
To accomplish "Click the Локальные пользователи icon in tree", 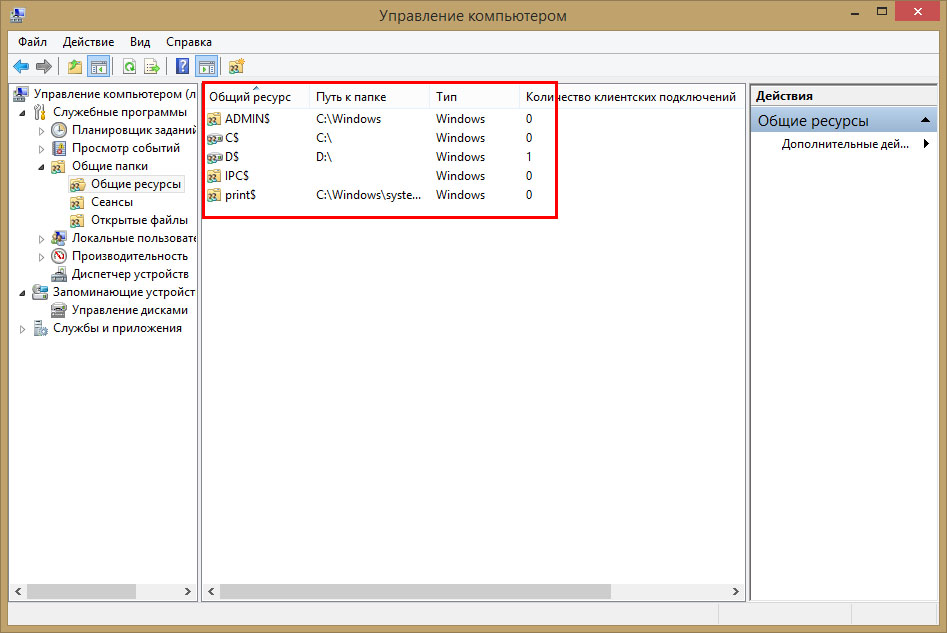I will [x=59, y=238].
